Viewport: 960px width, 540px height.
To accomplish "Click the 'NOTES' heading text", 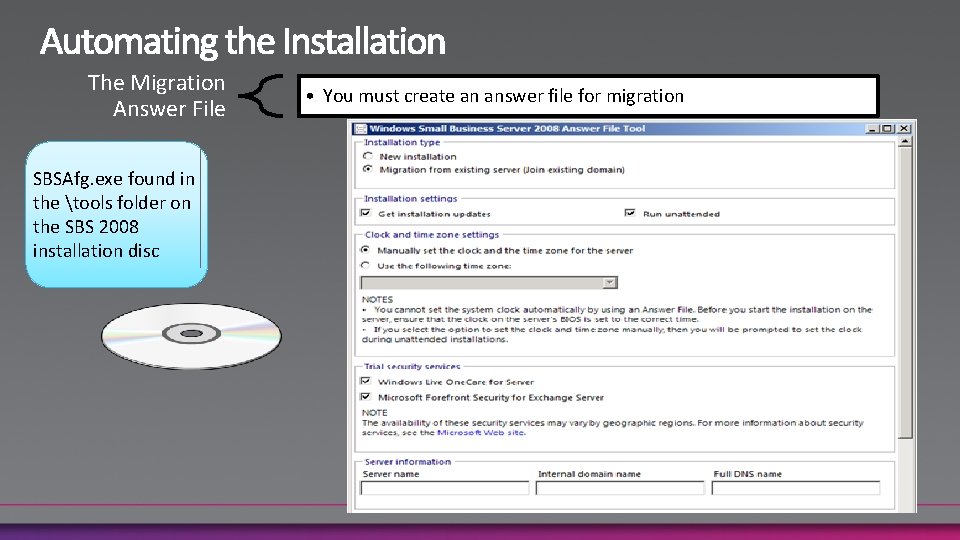I will pyautogui.click(x=377, y=299).
